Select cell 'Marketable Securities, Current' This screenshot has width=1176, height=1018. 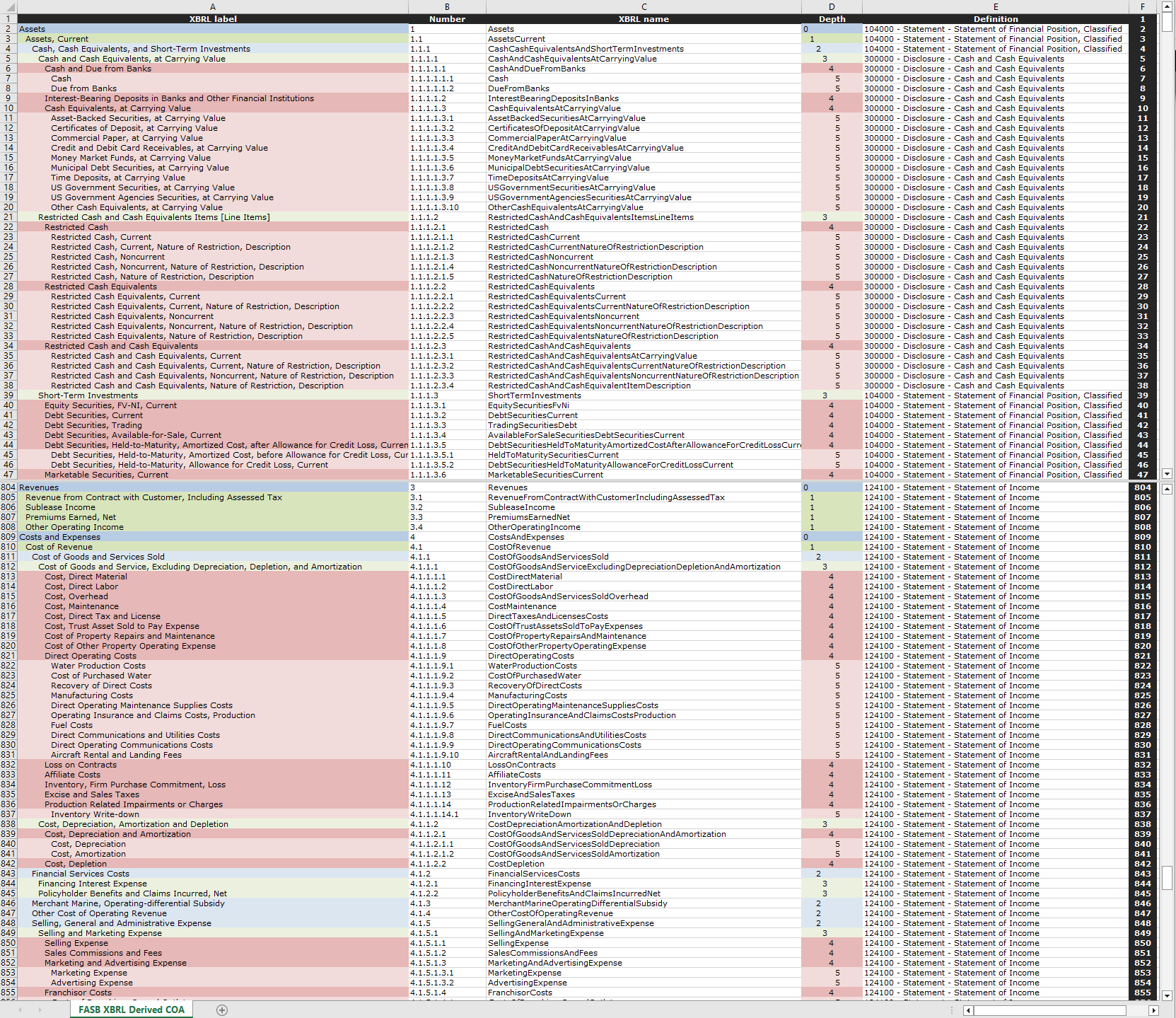[213, 475]
